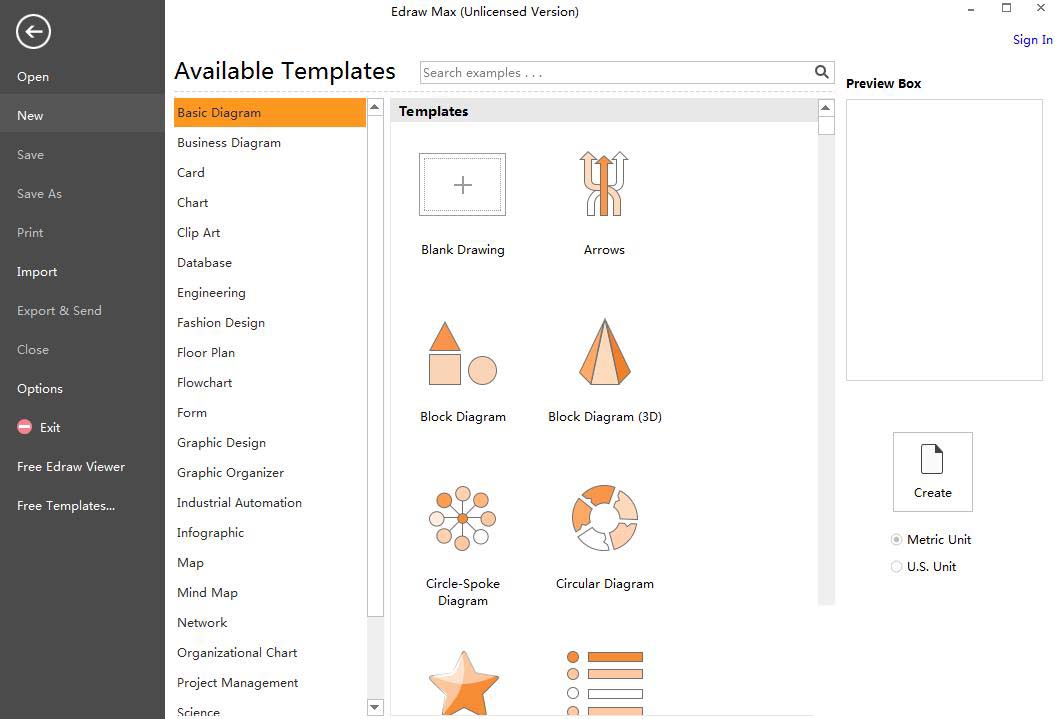Click the Sign In link
This screenshot has width=1056, height=719.
[x=1032, y=40]
